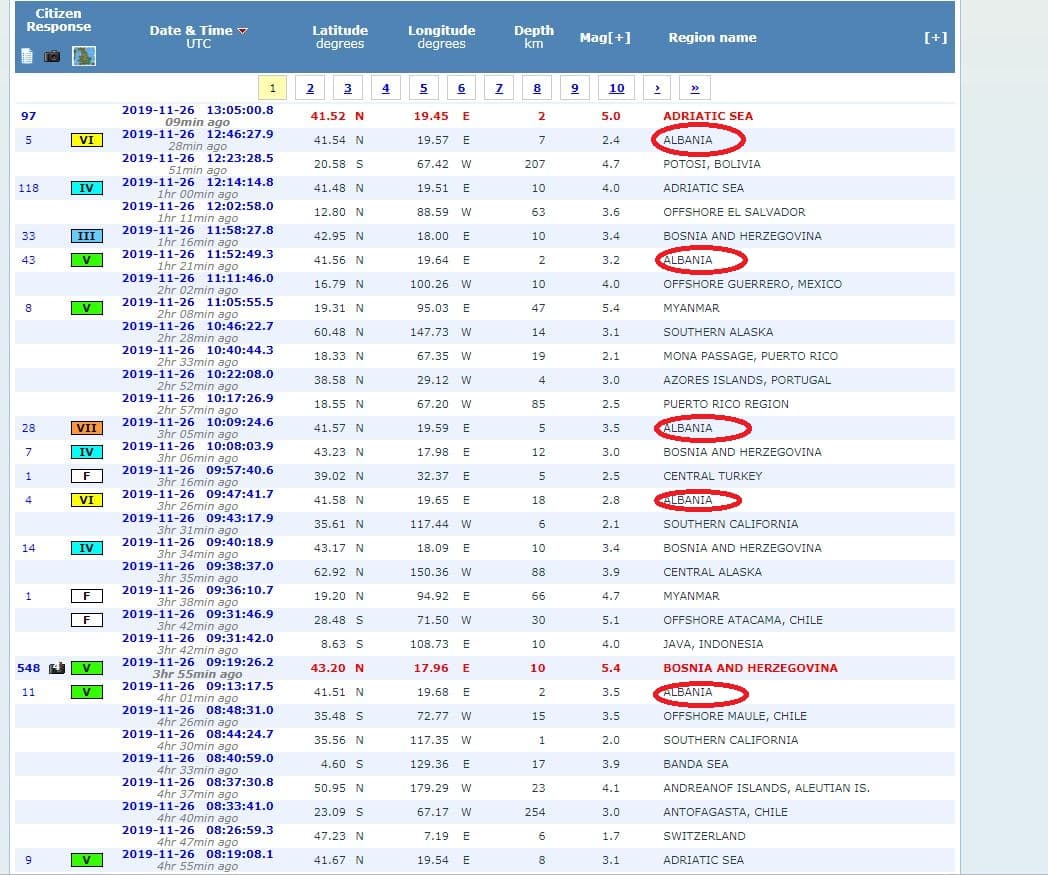Go to page 9
The image size is (1048, 875).
pyautogui.click(x=575, y=88)
